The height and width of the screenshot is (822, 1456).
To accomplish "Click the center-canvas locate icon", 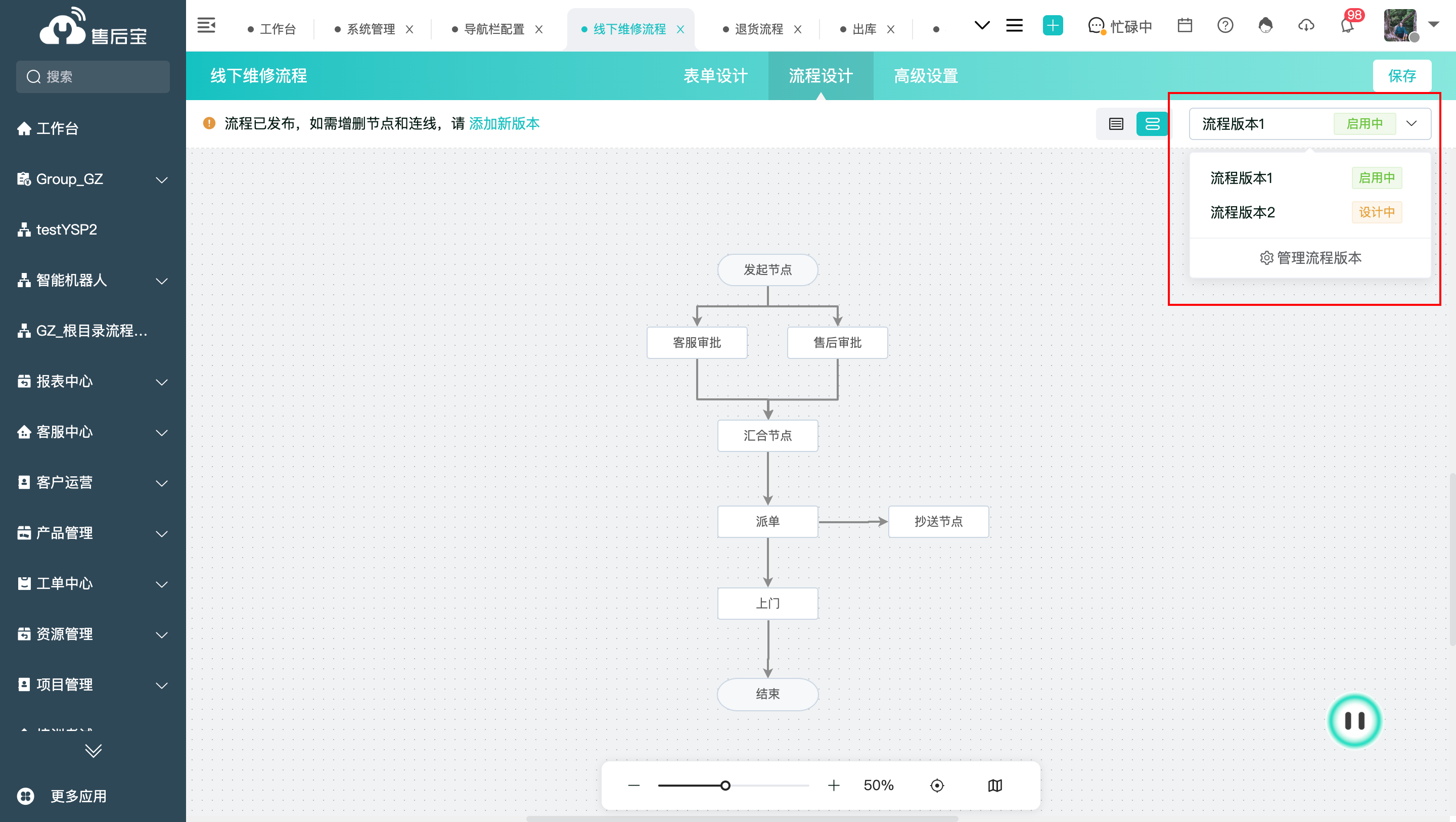I will [937, 785].
